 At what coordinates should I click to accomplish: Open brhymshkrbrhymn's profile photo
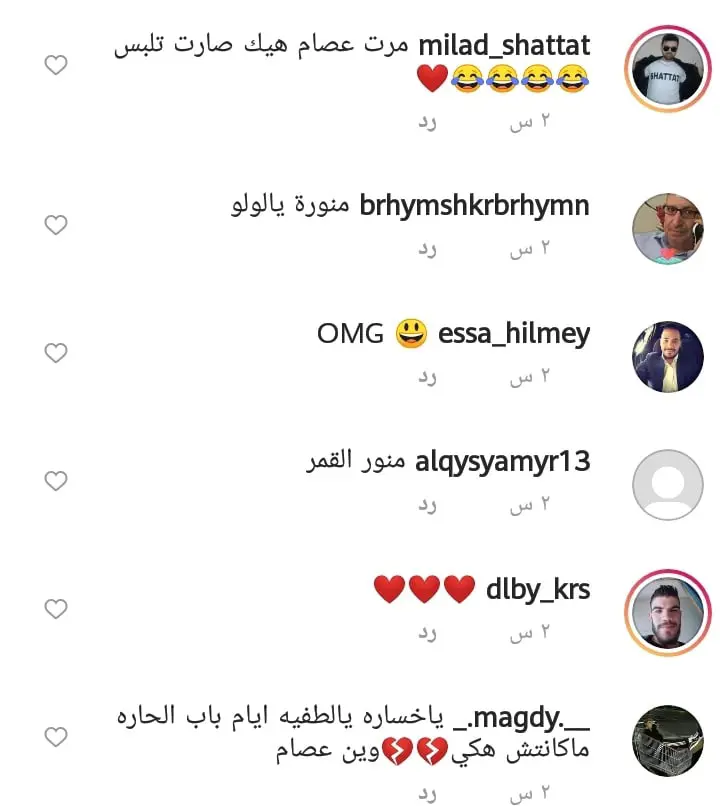coord(668,229)
